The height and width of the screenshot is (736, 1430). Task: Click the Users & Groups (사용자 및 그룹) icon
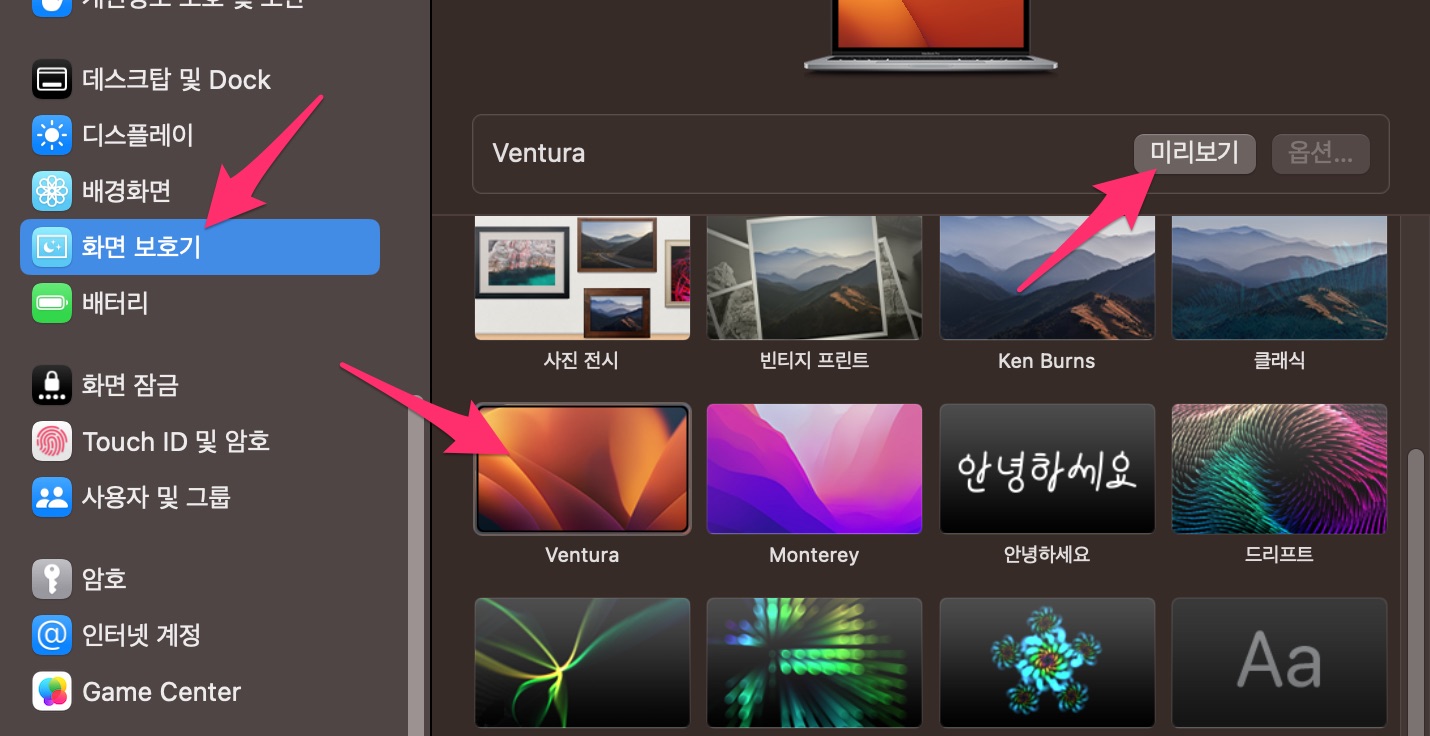[x=52, y=496]
